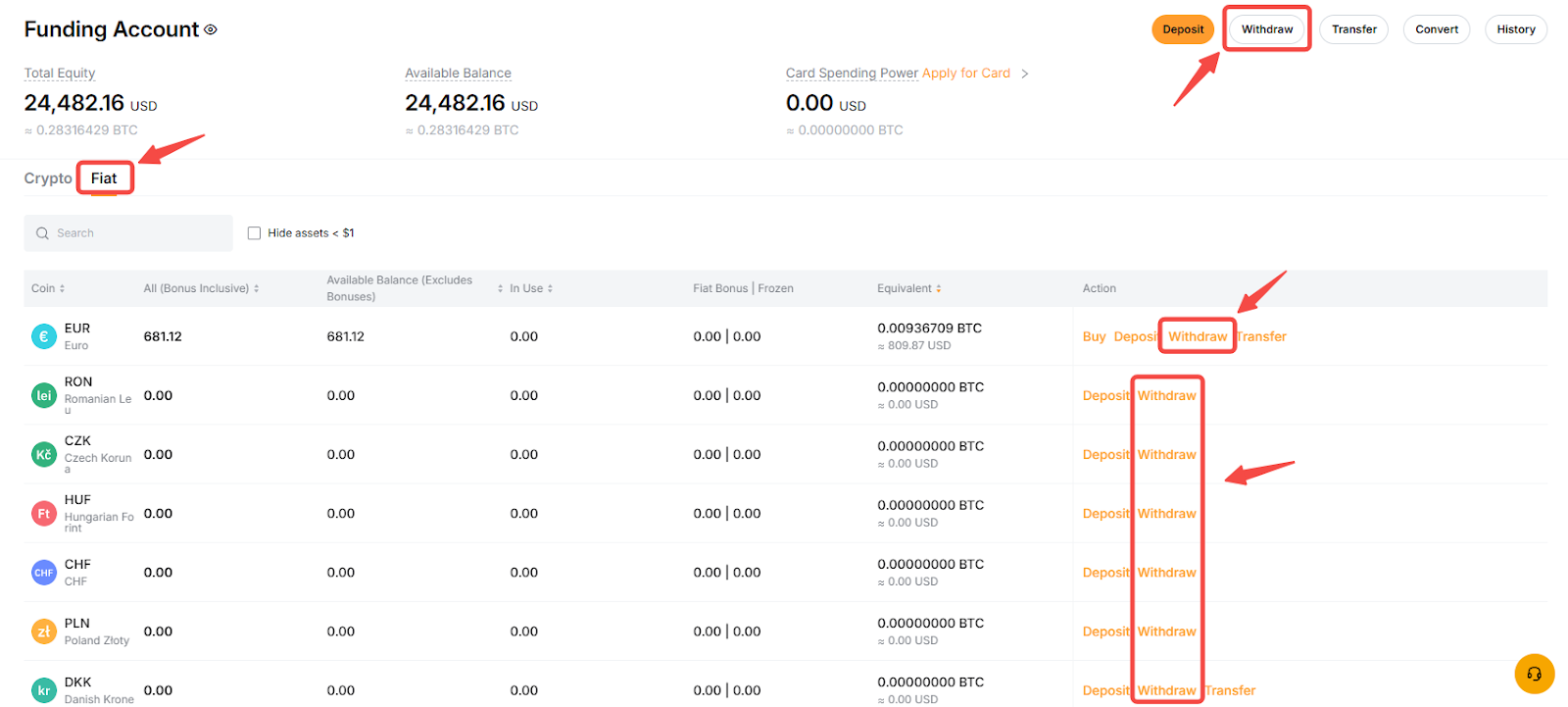Click the EUR Euro coin icon
Viewport: 1568px width, 707px height.
coord(44,336)
